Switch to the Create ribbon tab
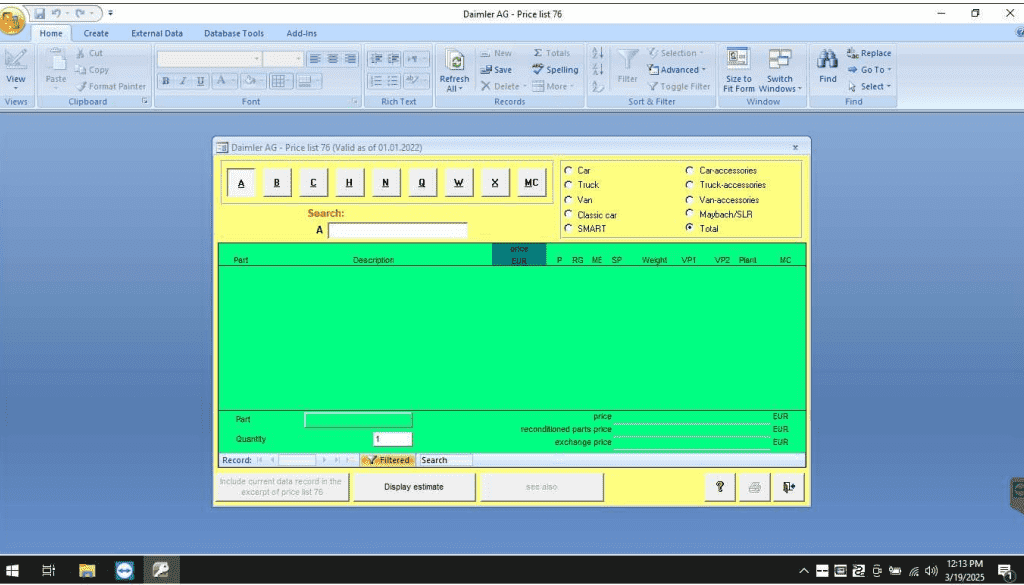The height and width of the screenshot is (585, 1024). (x=96, y=33)
